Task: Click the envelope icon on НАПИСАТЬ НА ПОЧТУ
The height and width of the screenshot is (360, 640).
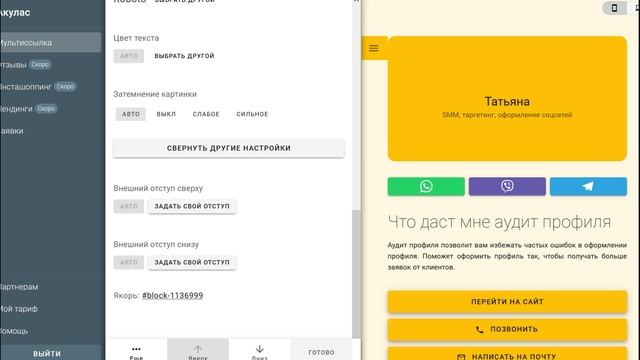Action: pos(461,357)
